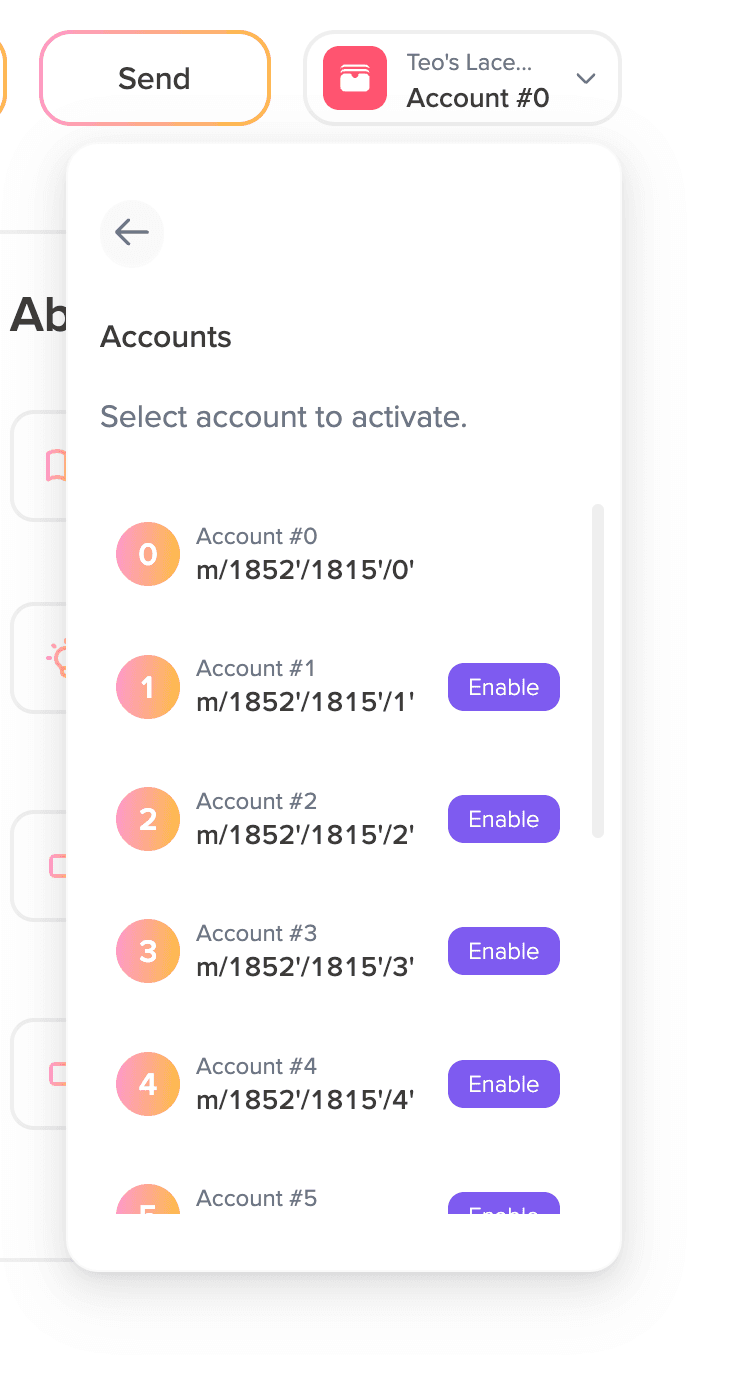Image resolution: width=756 pixels, height=1398 pixels.
Task: Click the Account #0 round number badge
Action: tap(148, 554)
